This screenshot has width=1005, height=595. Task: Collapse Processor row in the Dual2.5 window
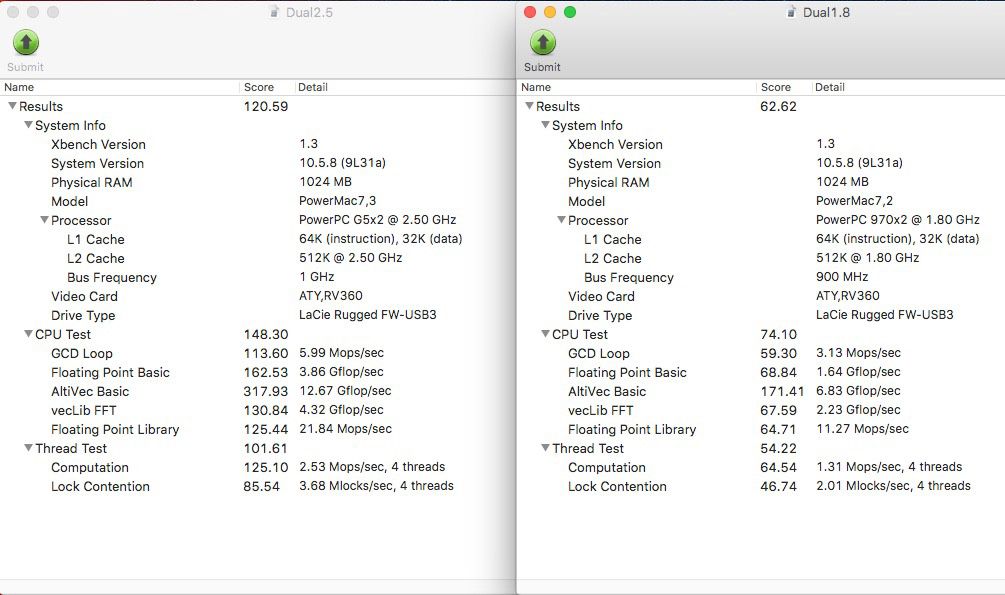44,220
